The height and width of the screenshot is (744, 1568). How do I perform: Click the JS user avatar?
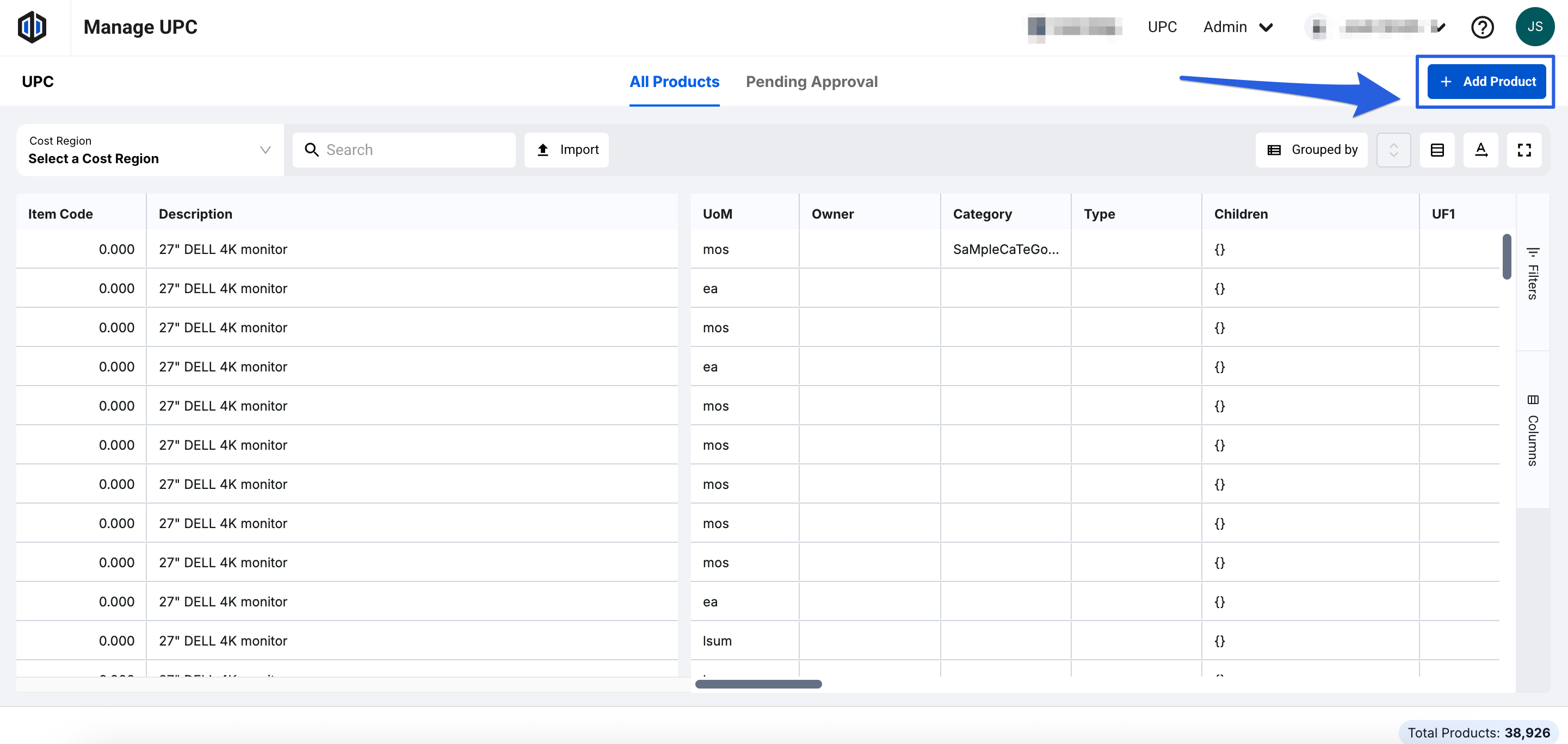coord(1534,27)
